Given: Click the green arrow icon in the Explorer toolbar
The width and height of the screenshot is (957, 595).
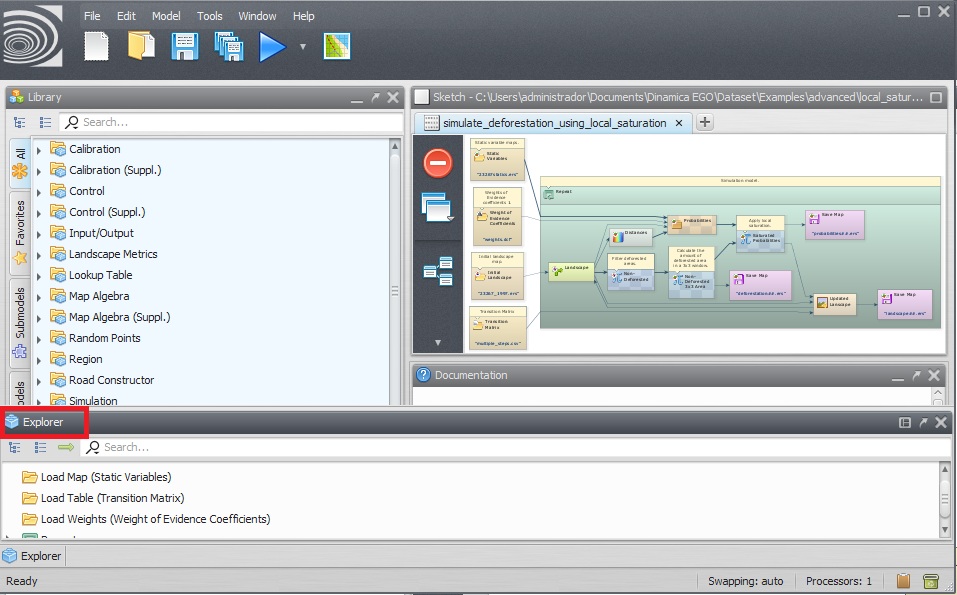Looking at the screenshot, I should (66, 447).
